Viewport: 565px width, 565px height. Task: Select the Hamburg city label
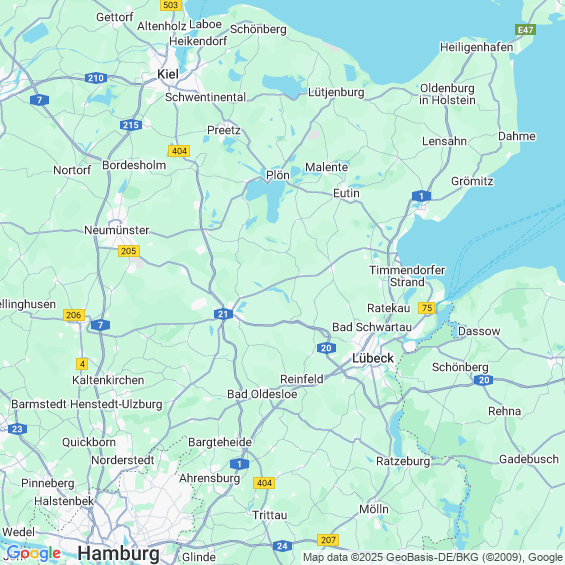(119, 553)
